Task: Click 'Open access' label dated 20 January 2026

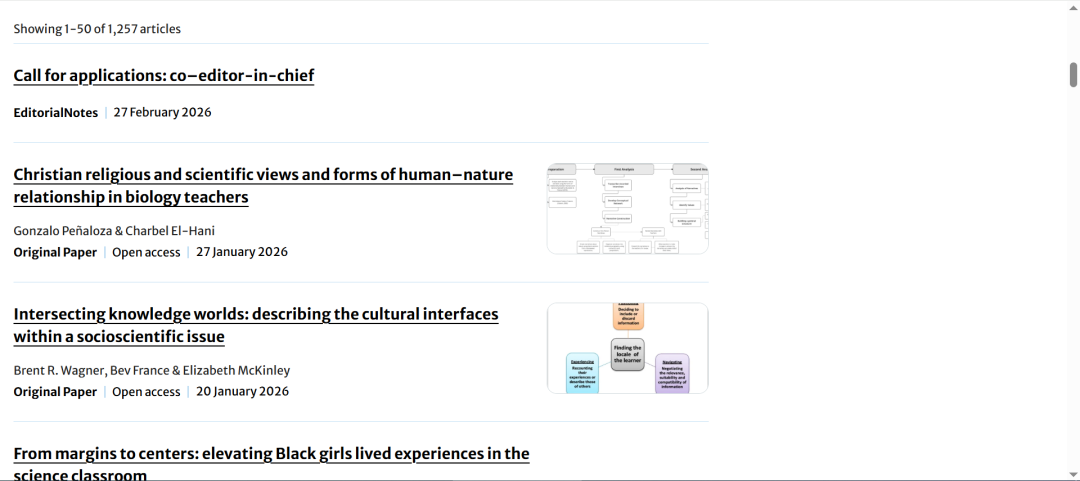Action: (146, 392)
